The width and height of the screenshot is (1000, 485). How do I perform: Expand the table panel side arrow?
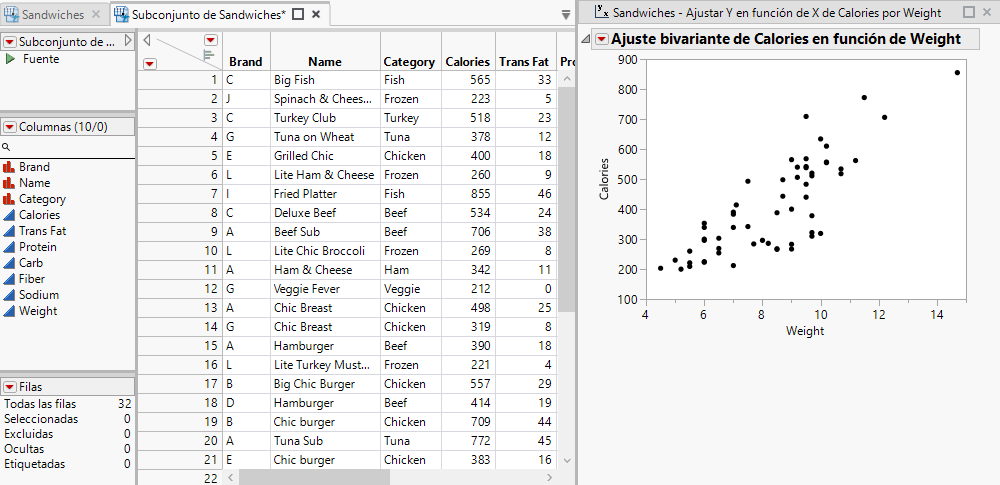pyautogui.click(x=128, y=41)
